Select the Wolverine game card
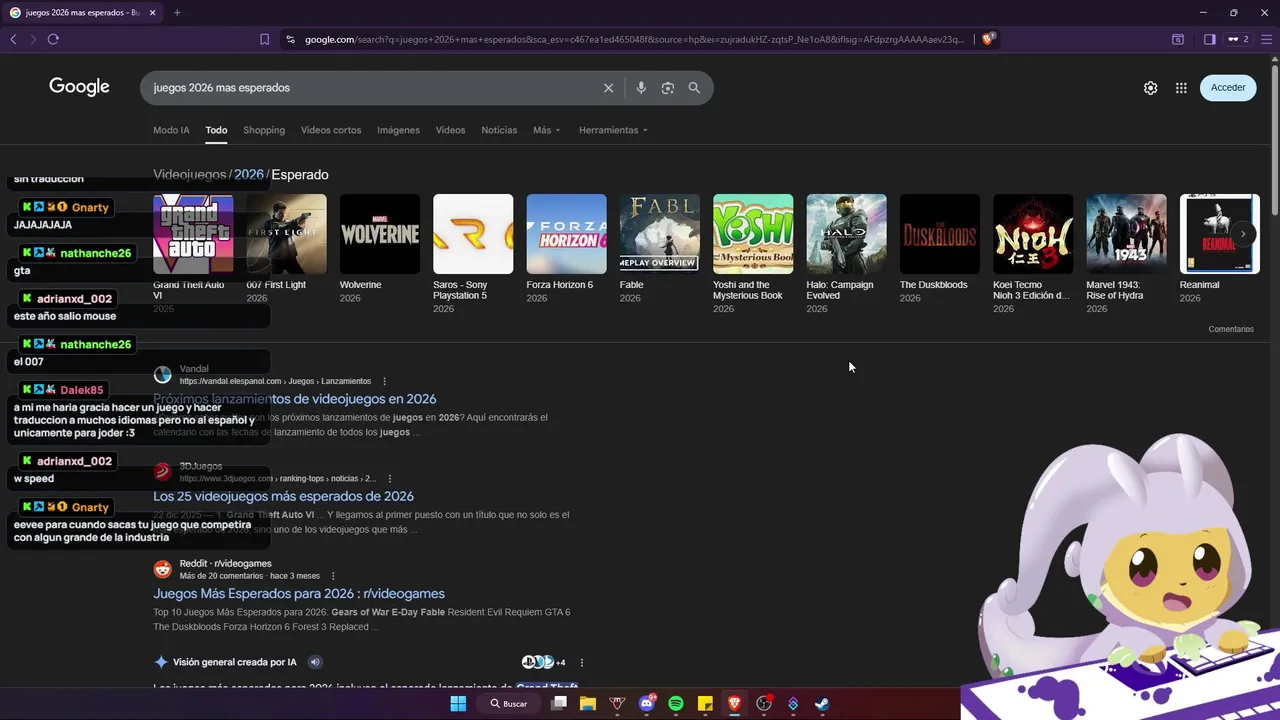 pos(380,248)
